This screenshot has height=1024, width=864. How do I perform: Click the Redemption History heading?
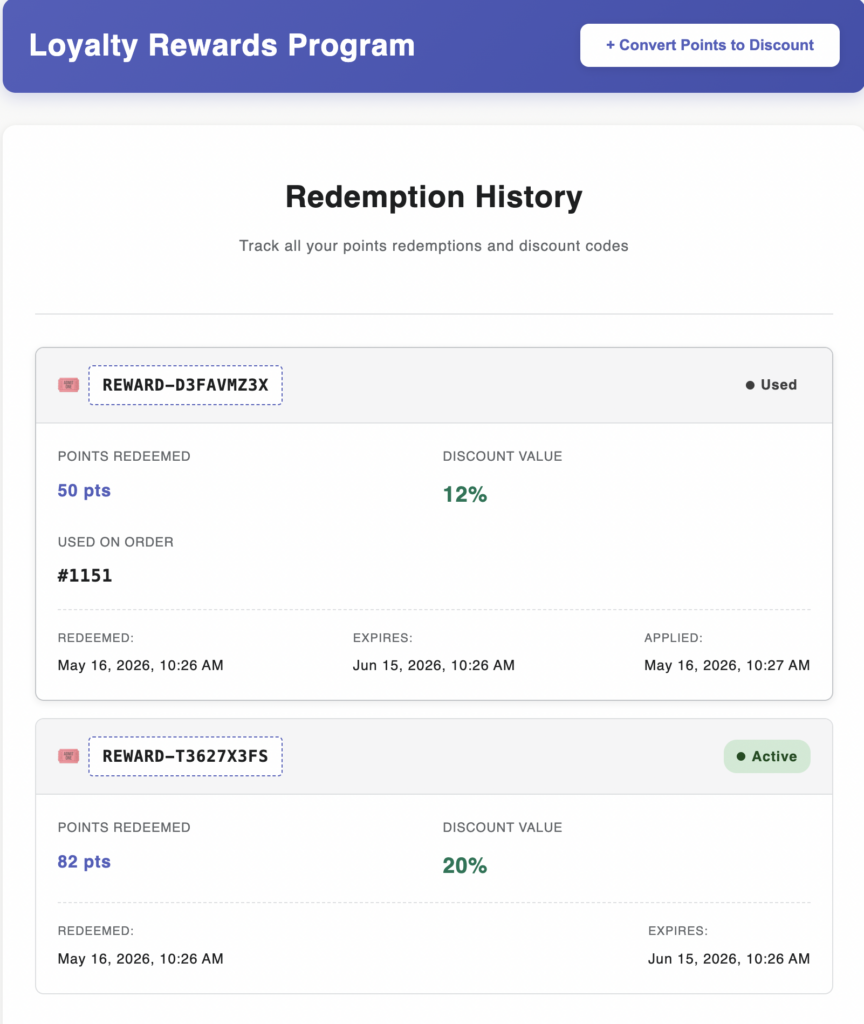(434, 197)
